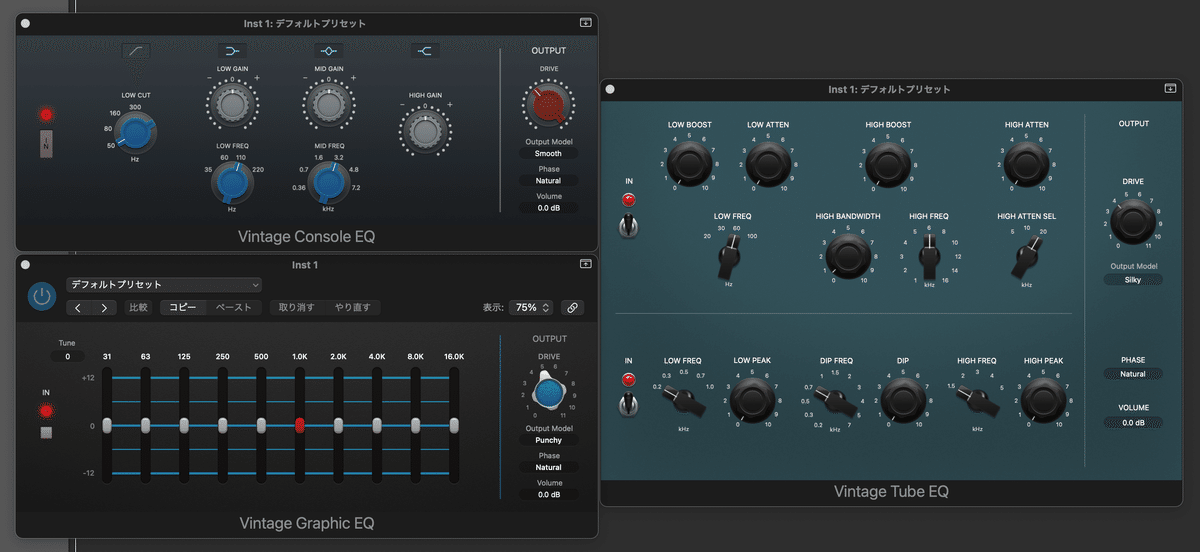Click the high shelf band icon above HIGH GAIN
The height and width of the screenshot is (552, 1200).
click(425, 51)
